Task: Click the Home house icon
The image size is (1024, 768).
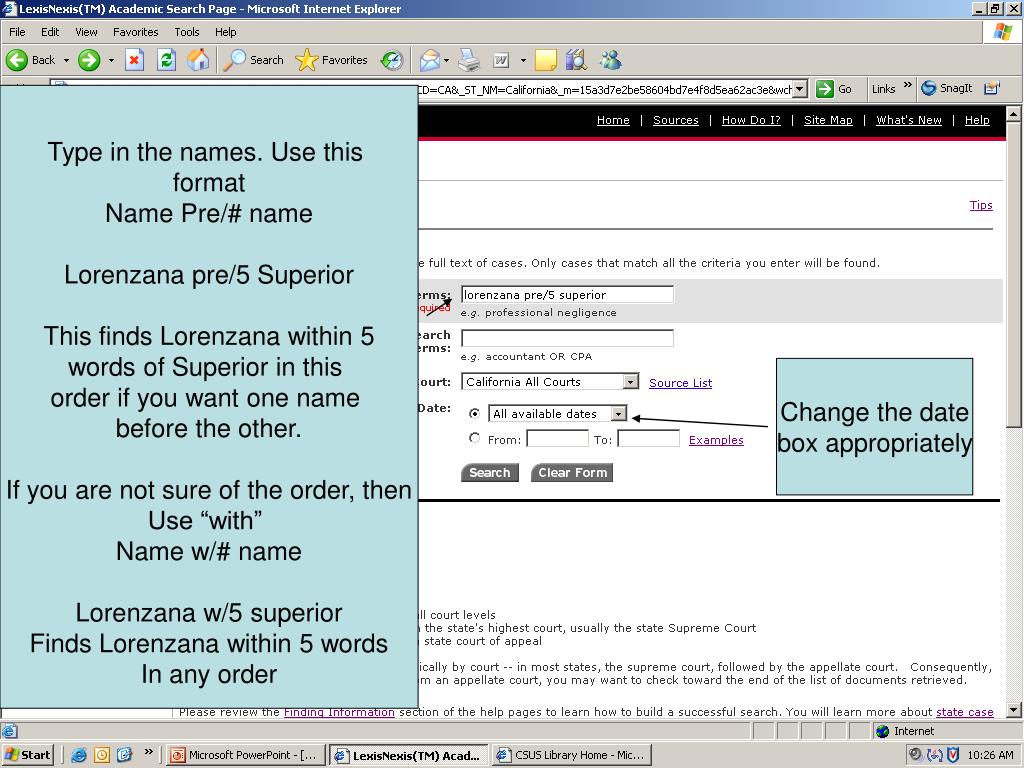Action: click(198, 60)
